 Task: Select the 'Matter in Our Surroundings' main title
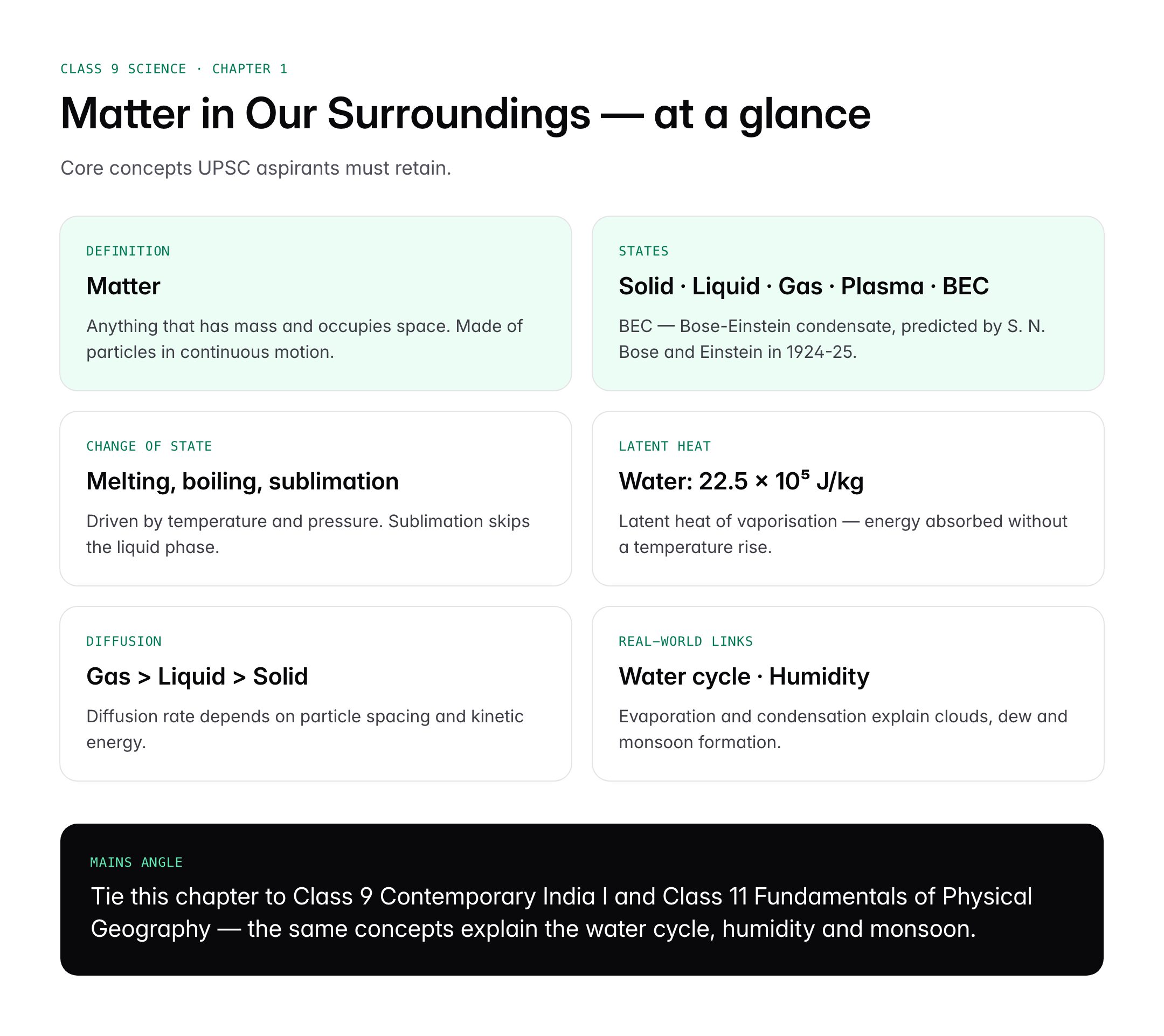(x=465, y=114)
